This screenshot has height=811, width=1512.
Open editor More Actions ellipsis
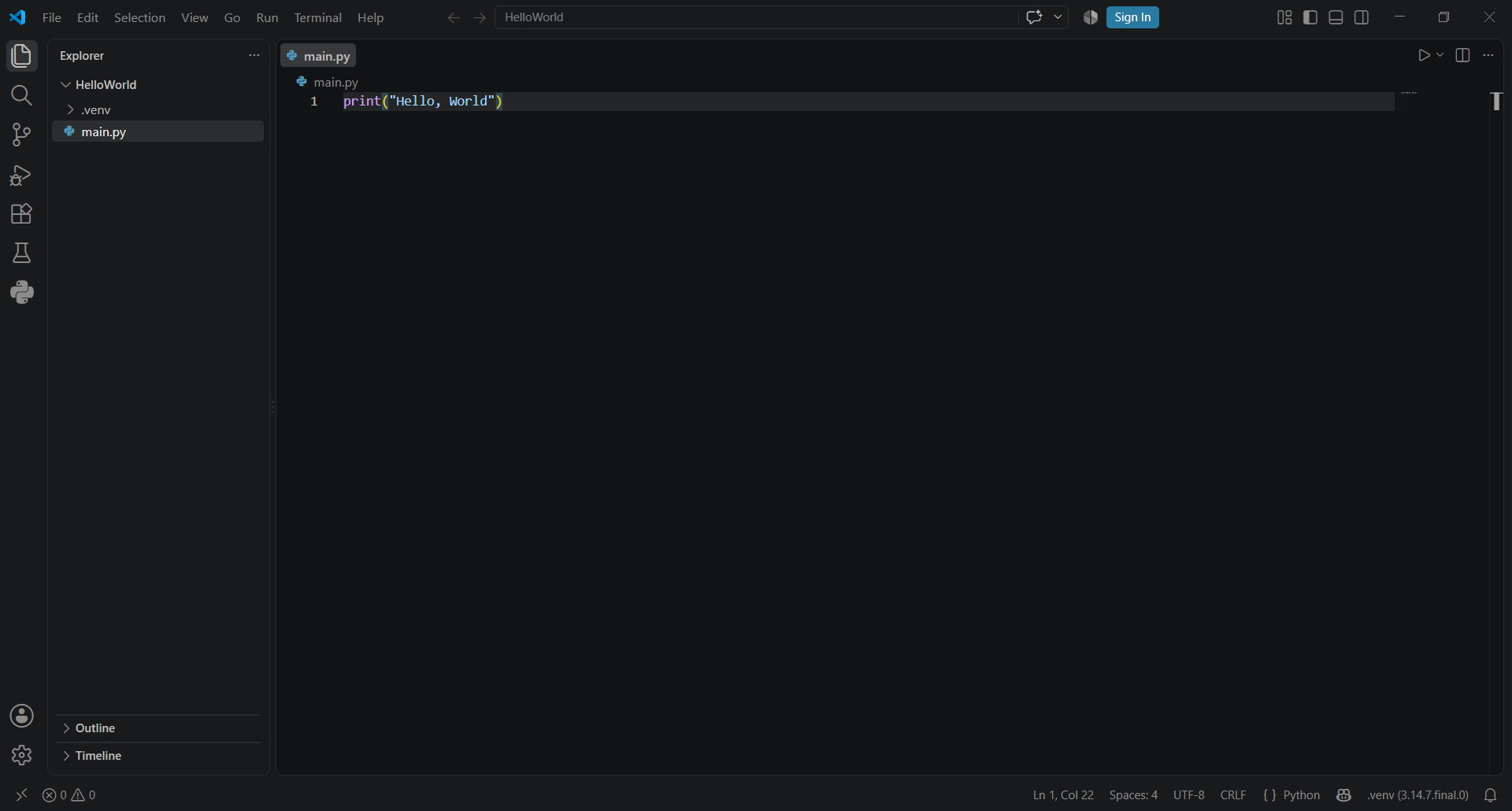1488,55
